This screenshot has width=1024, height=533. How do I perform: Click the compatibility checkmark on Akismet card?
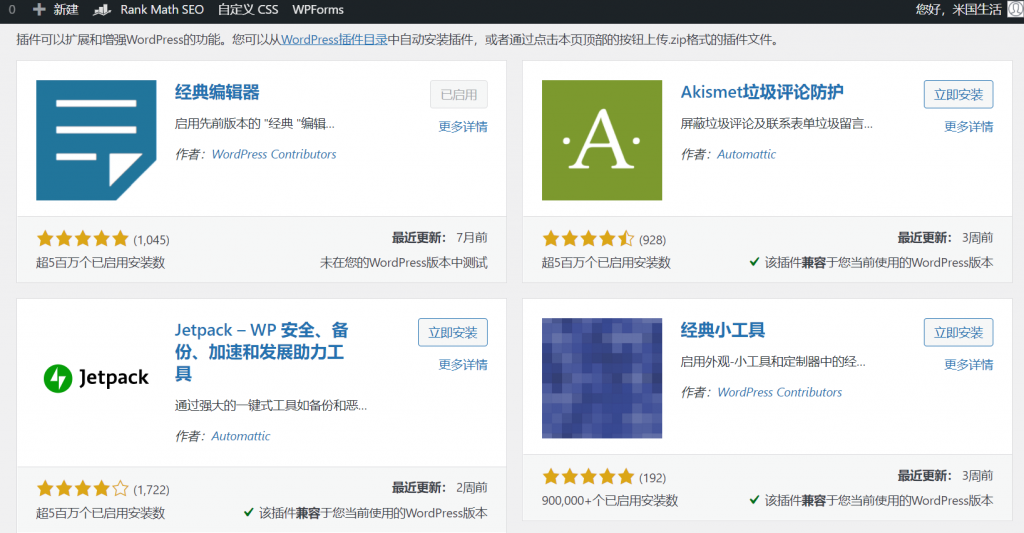(x=754, y=262)
